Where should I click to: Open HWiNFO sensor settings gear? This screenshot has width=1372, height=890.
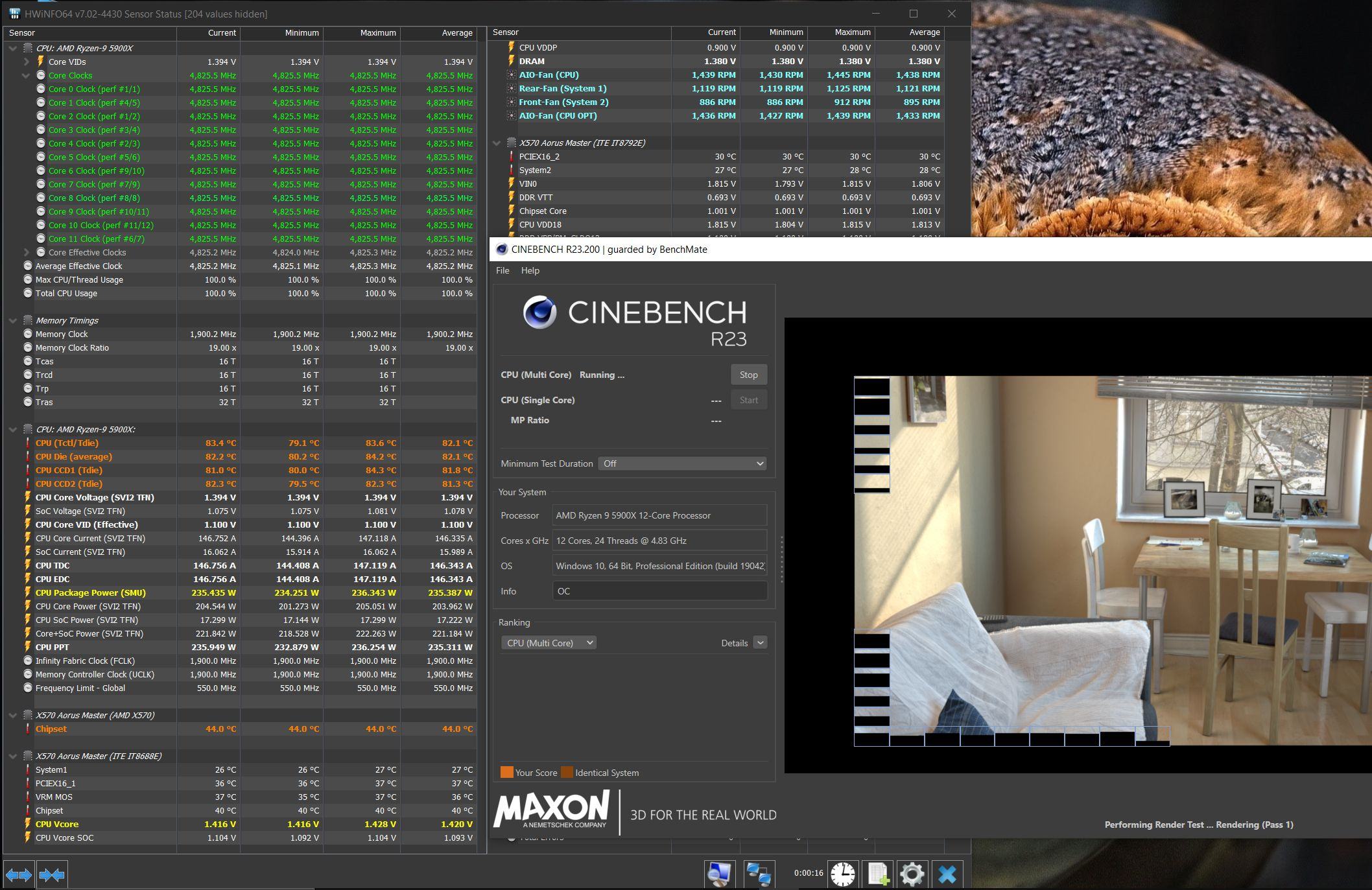coord(912,874)
